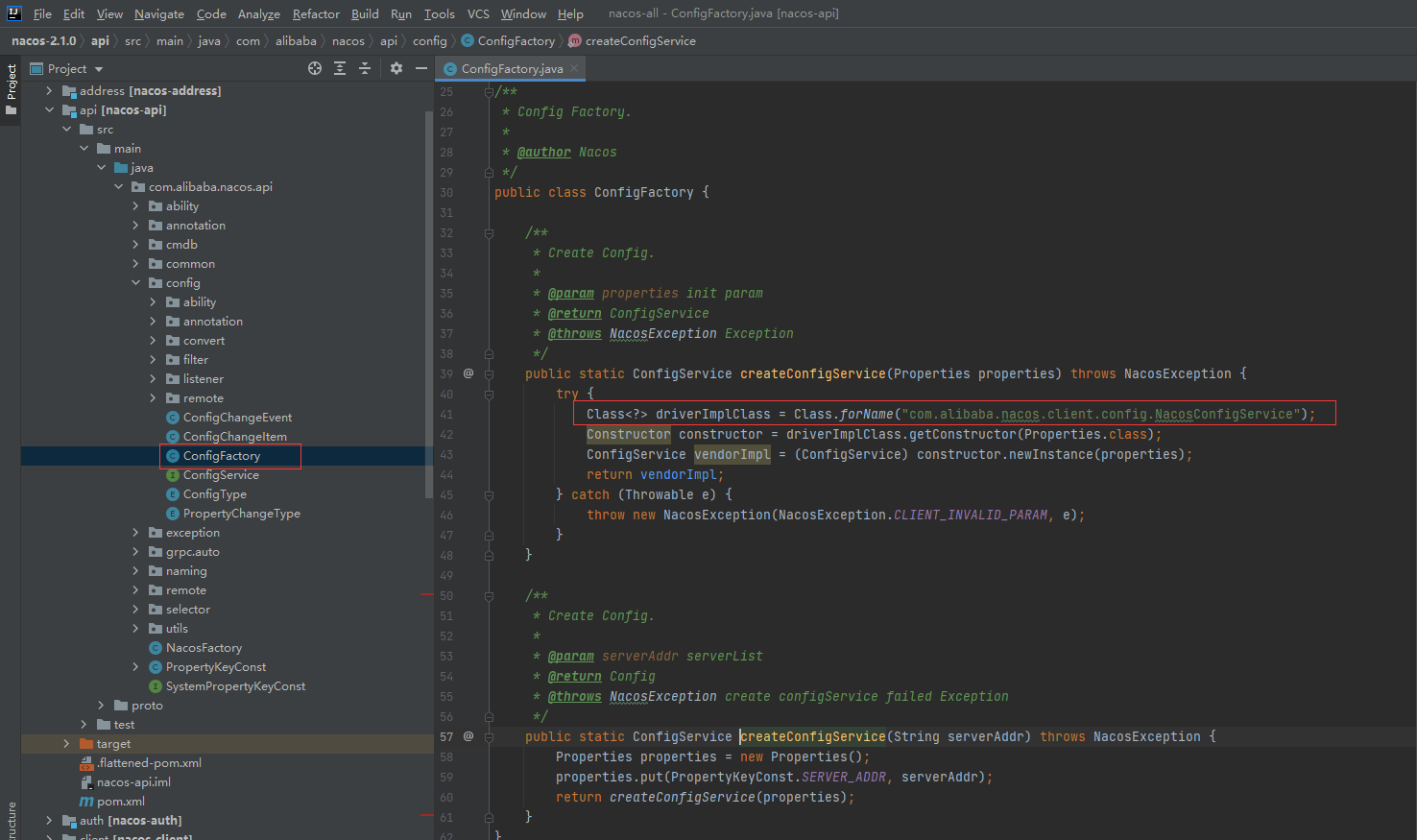Expand the listener package
This screenshot has height=840, width=1417.
[x=153, y=379]
